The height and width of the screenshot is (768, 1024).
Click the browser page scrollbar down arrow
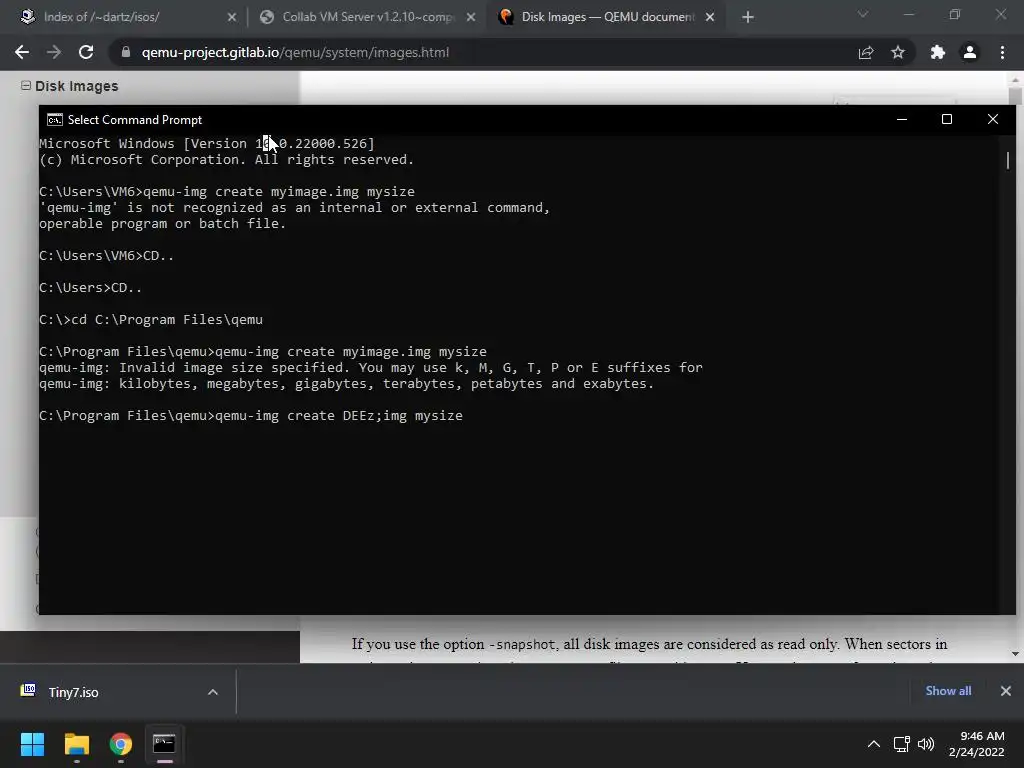[1015, 654]
